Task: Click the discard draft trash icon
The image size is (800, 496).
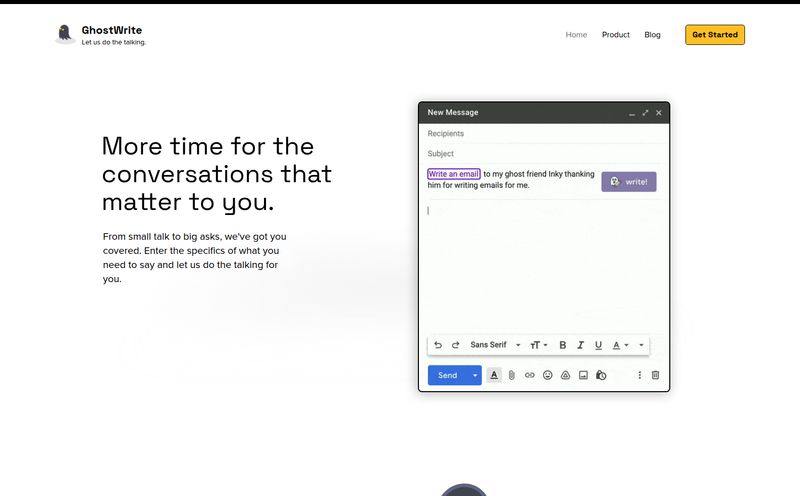Action: 656,375
